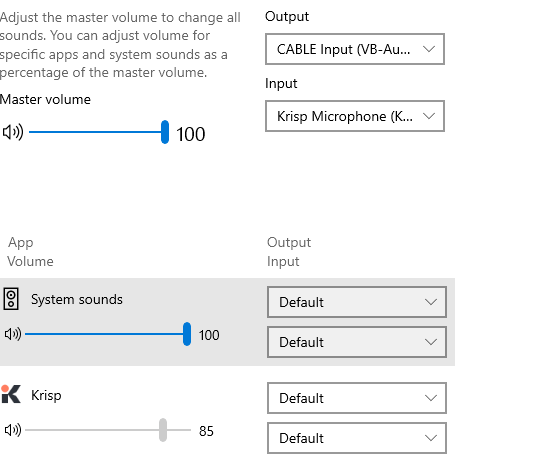Expand System sounds output Default dropdown

click(357, 302)
